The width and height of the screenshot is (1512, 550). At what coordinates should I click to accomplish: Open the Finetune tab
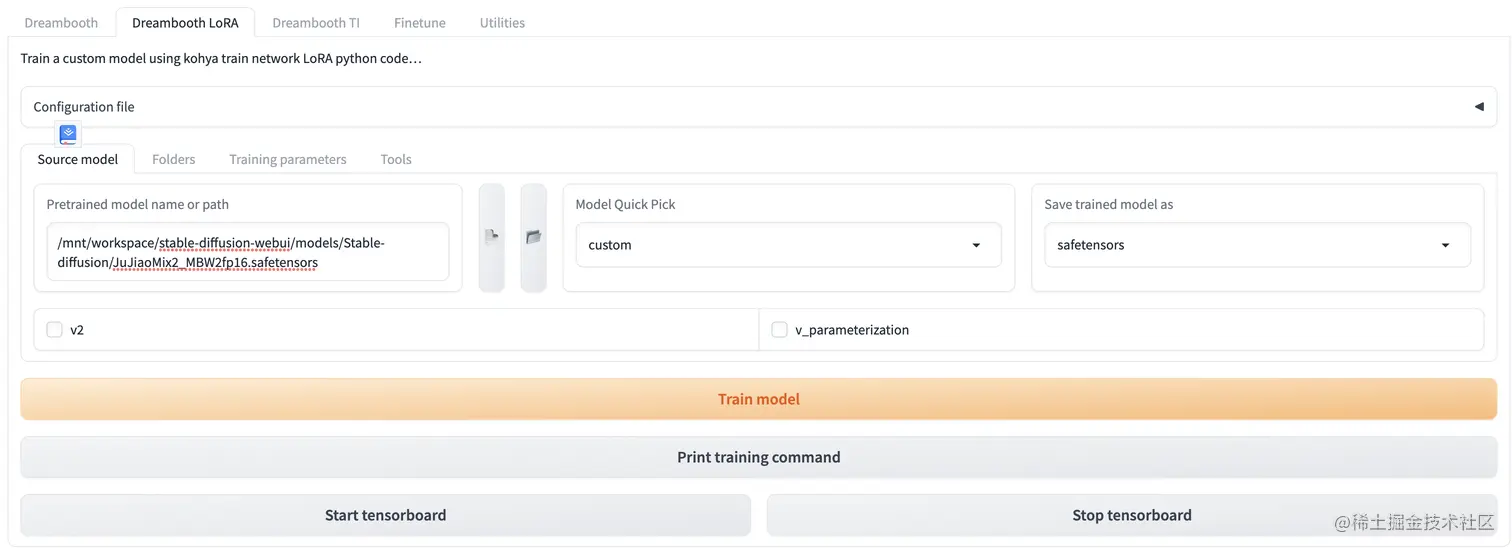[420, 22]
